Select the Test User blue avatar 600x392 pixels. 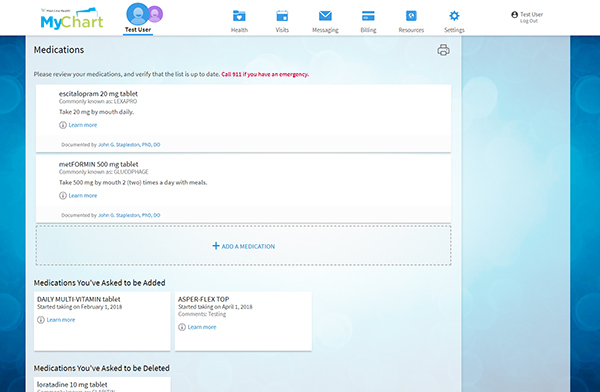coord(137,14)
